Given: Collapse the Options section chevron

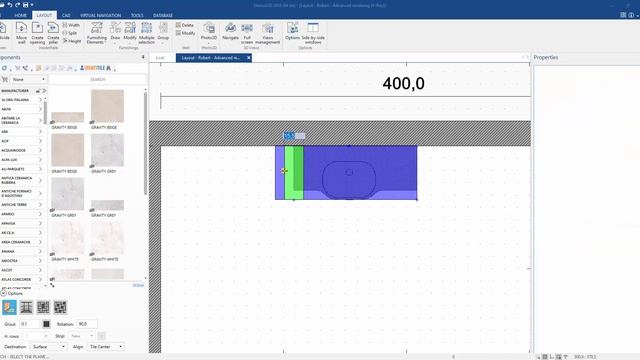Looking at the screenshot, I should [3, 293].
